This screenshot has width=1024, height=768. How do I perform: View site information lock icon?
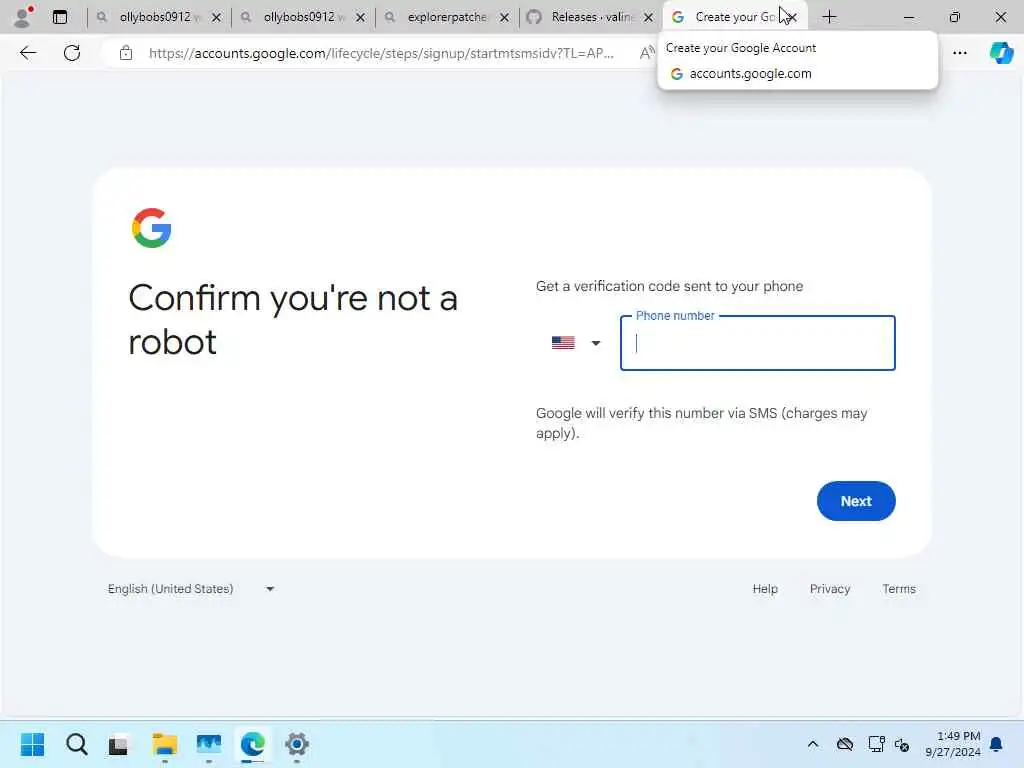coord(126,53)
